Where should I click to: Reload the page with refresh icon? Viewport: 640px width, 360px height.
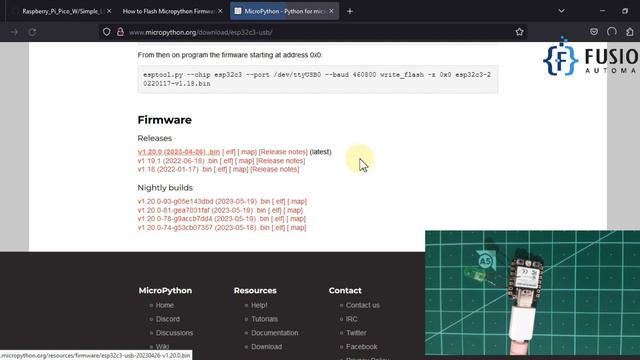point(32,32)
